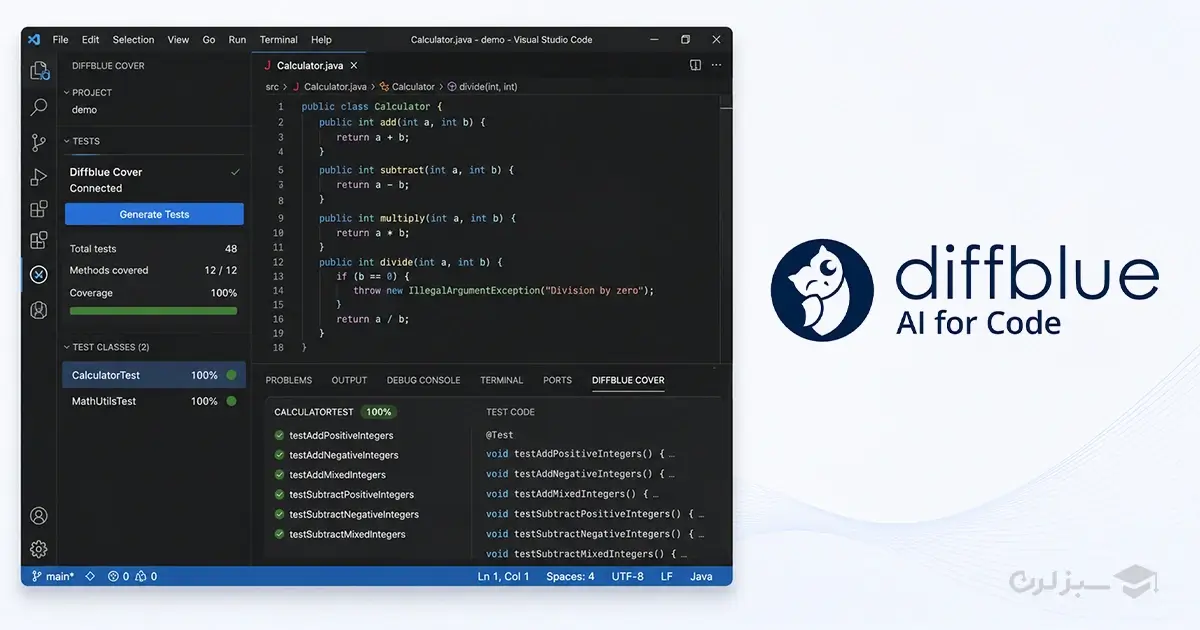Click the warnings count in status bar
Image resolution: width=1200 pixels, height=630 pixels.
click(146, 577)
